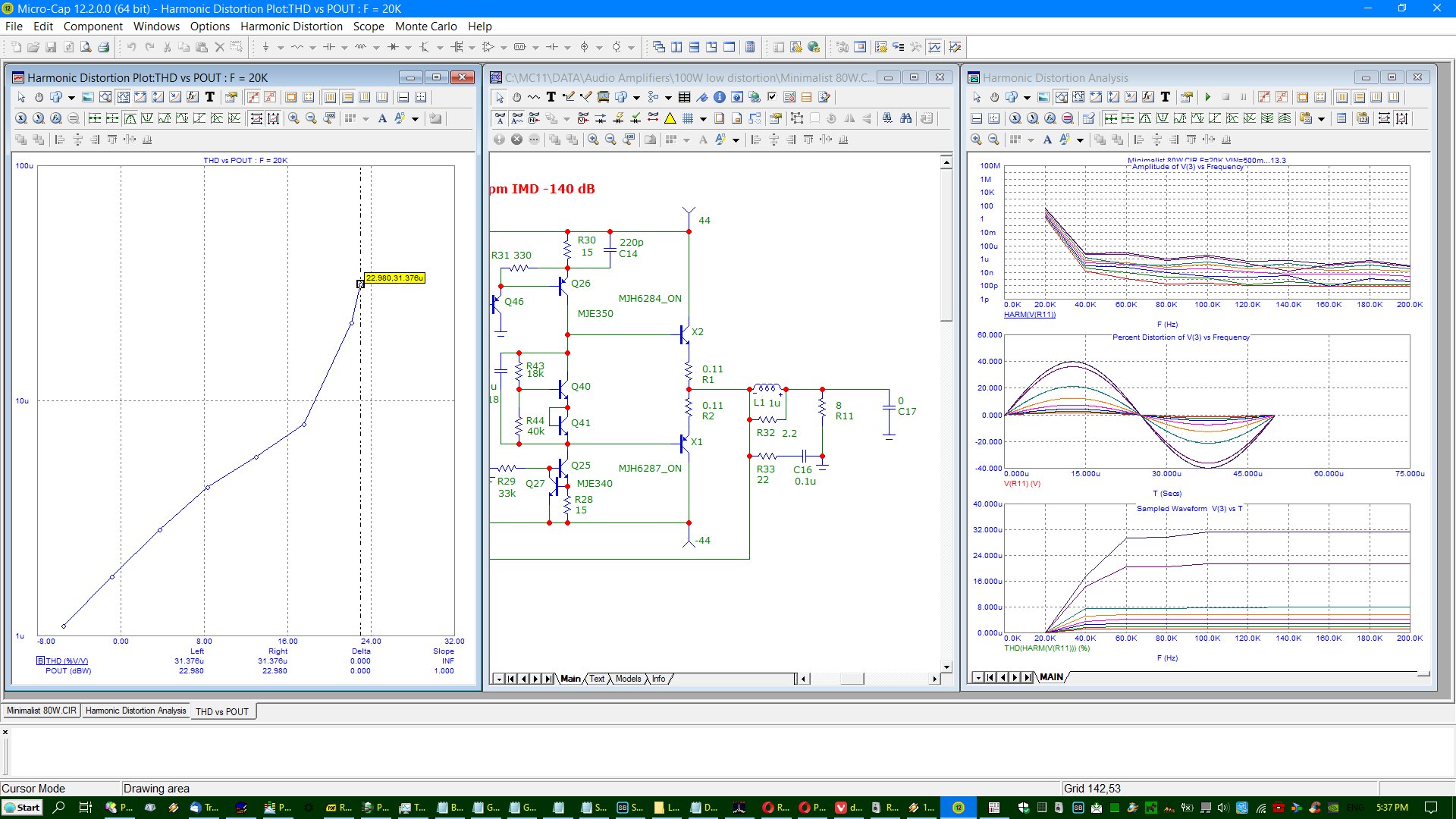Click the Minimalist 80W CIR tab
Image resolution: width=1456 pixels, height=819 pixels.
coord(42,711)
